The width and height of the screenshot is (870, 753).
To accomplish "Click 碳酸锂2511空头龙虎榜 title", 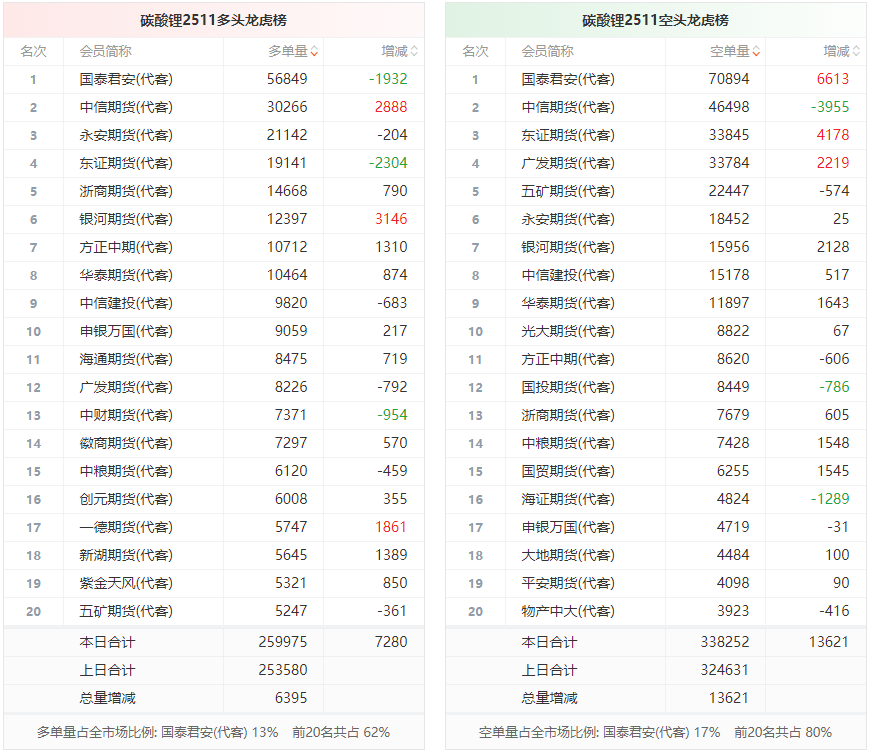I will click(x=655, y=21).
